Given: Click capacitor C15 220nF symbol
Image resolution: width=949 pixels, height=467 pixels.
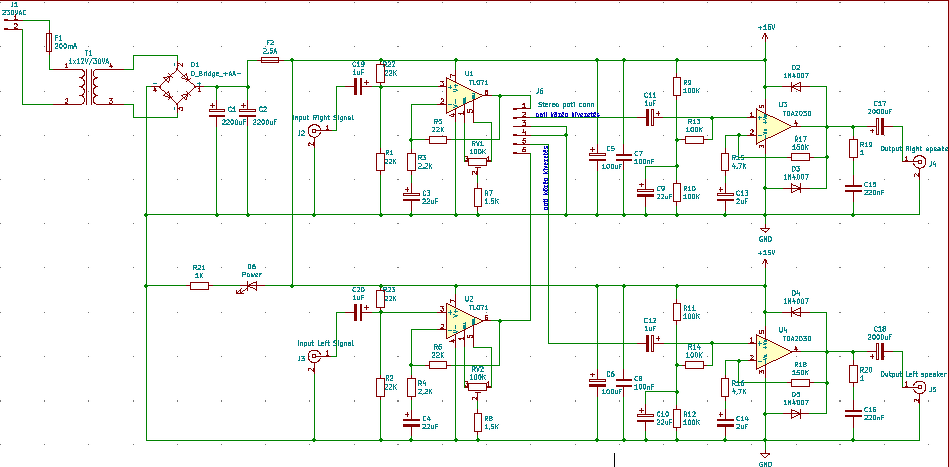Looking at the screenshot, I should coord(853,188).
